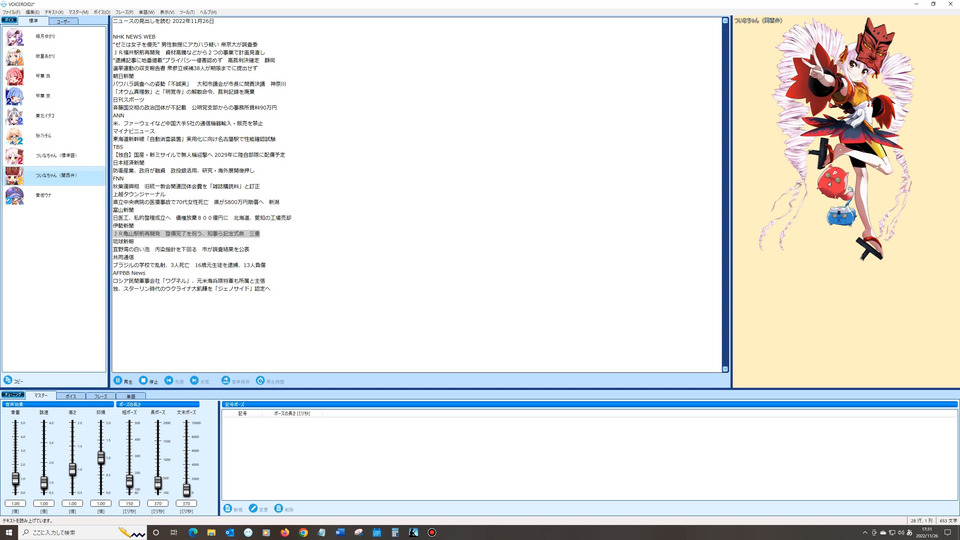
Task: Click the コピー copy icon under voice list
Action: (x=8, y=380)
